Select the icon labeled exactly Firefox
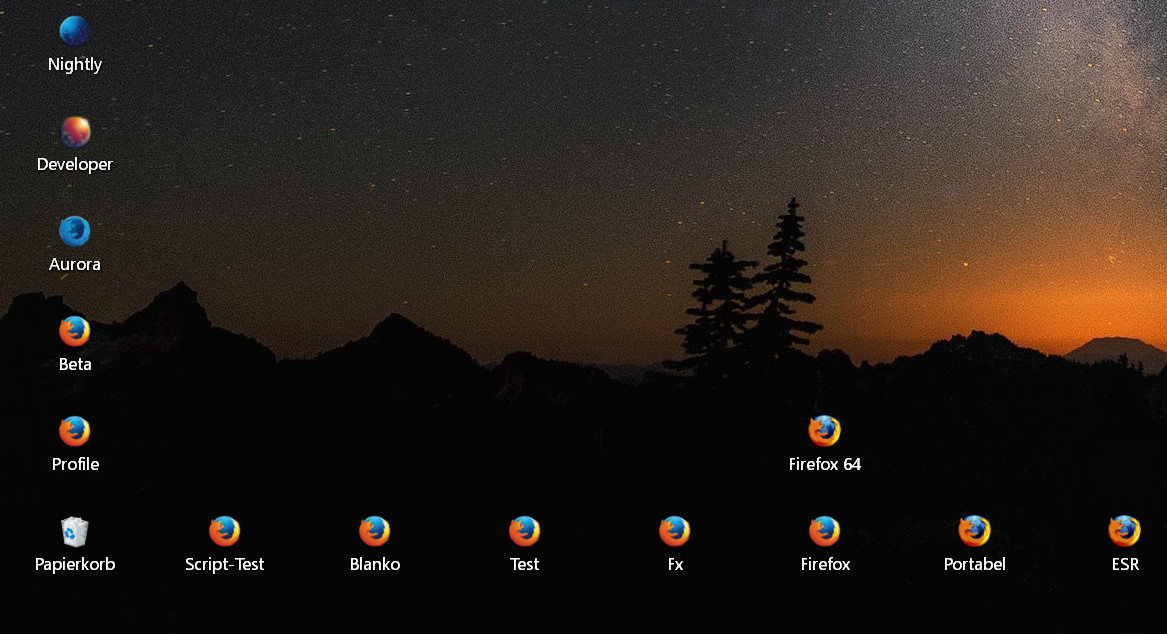This screenshot has height=634, width=1167. click(x=825, y=531)
